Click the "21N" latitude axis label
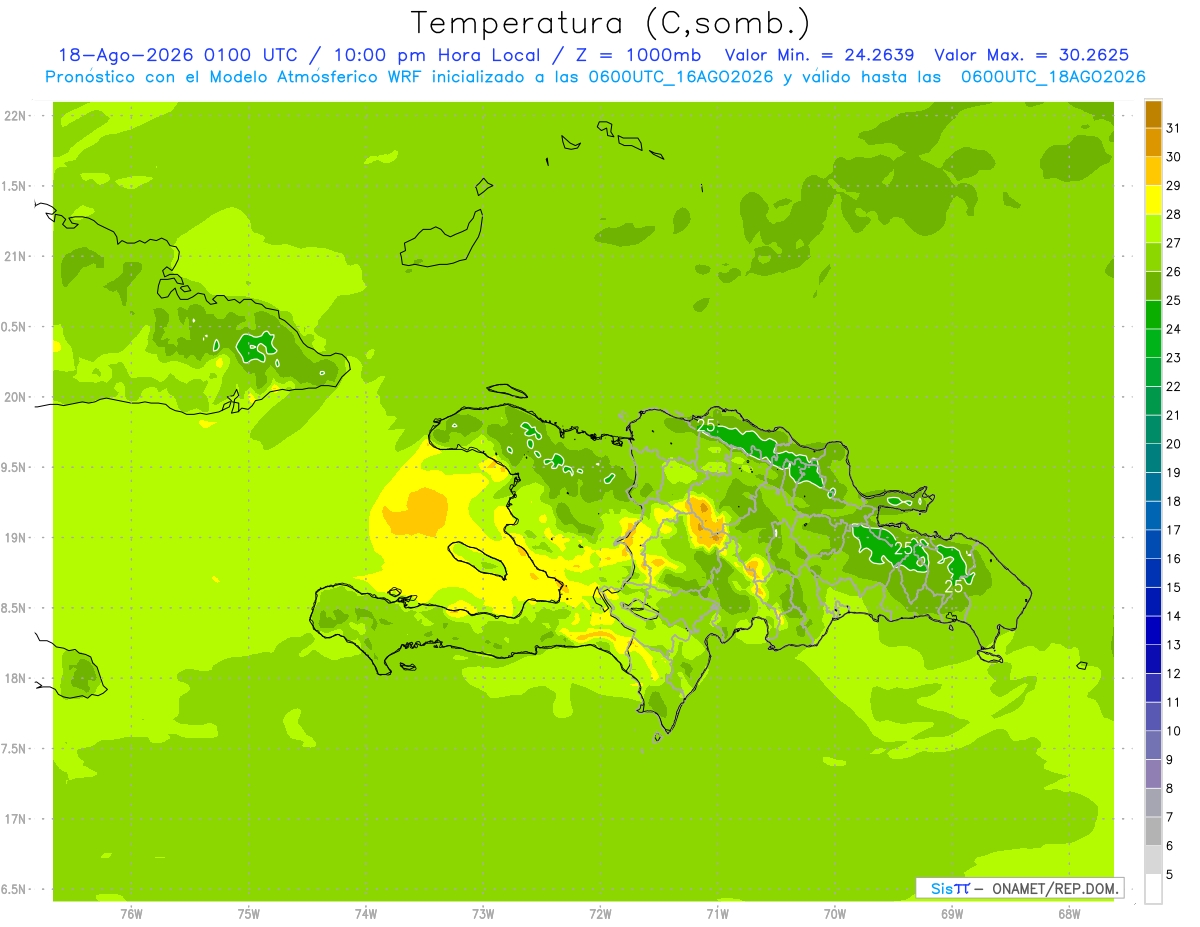The height and width of the screenshot is (927, 1200). tap(16, 257)
